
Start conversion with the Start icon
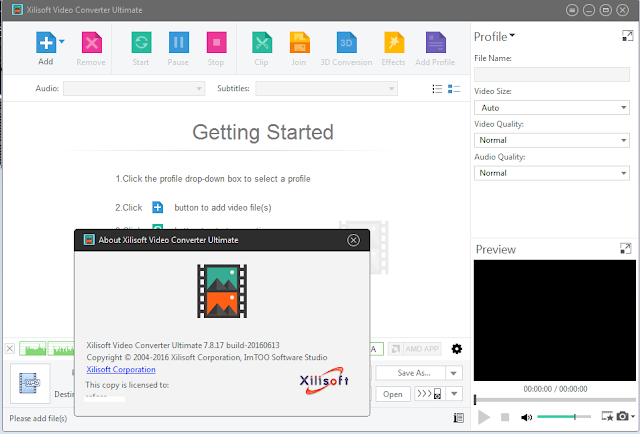point(141,42)
